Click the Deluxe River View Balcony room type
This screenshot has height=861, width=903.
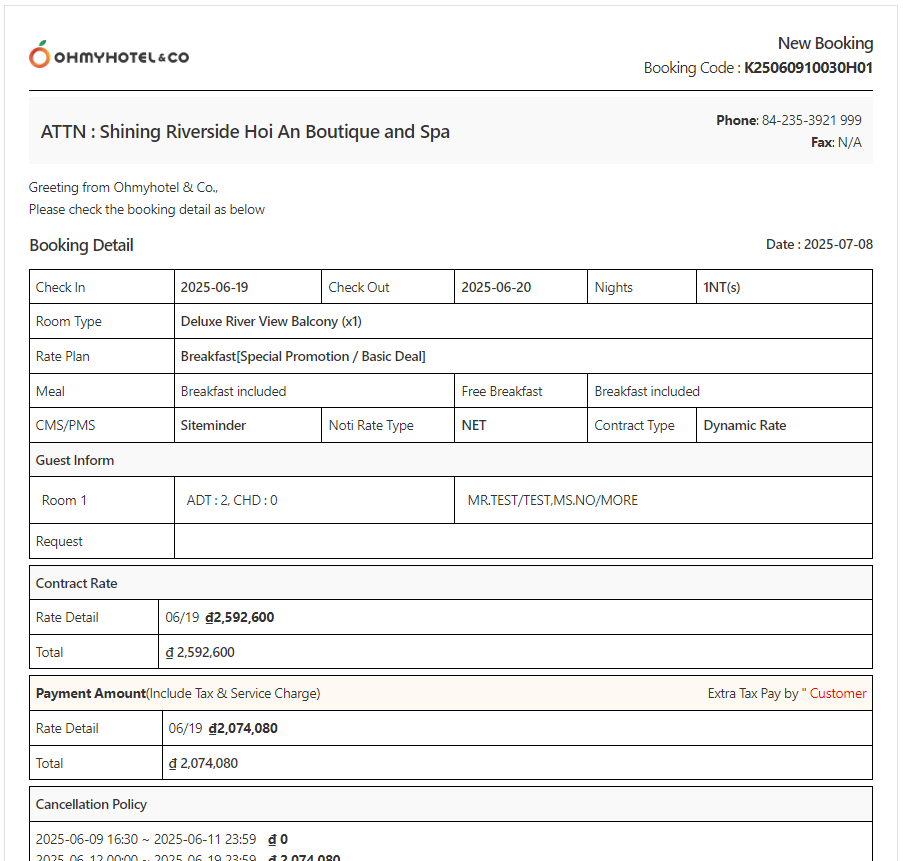tap(271, 322)
